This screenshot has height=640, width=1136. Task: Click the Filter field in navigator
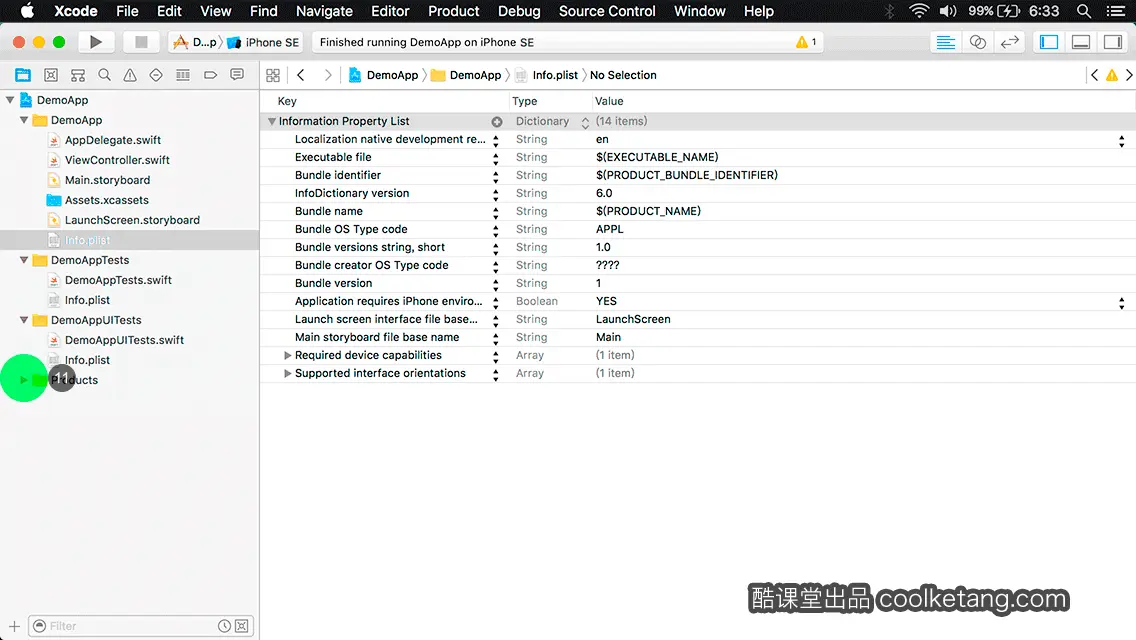(x=141, y=626)
